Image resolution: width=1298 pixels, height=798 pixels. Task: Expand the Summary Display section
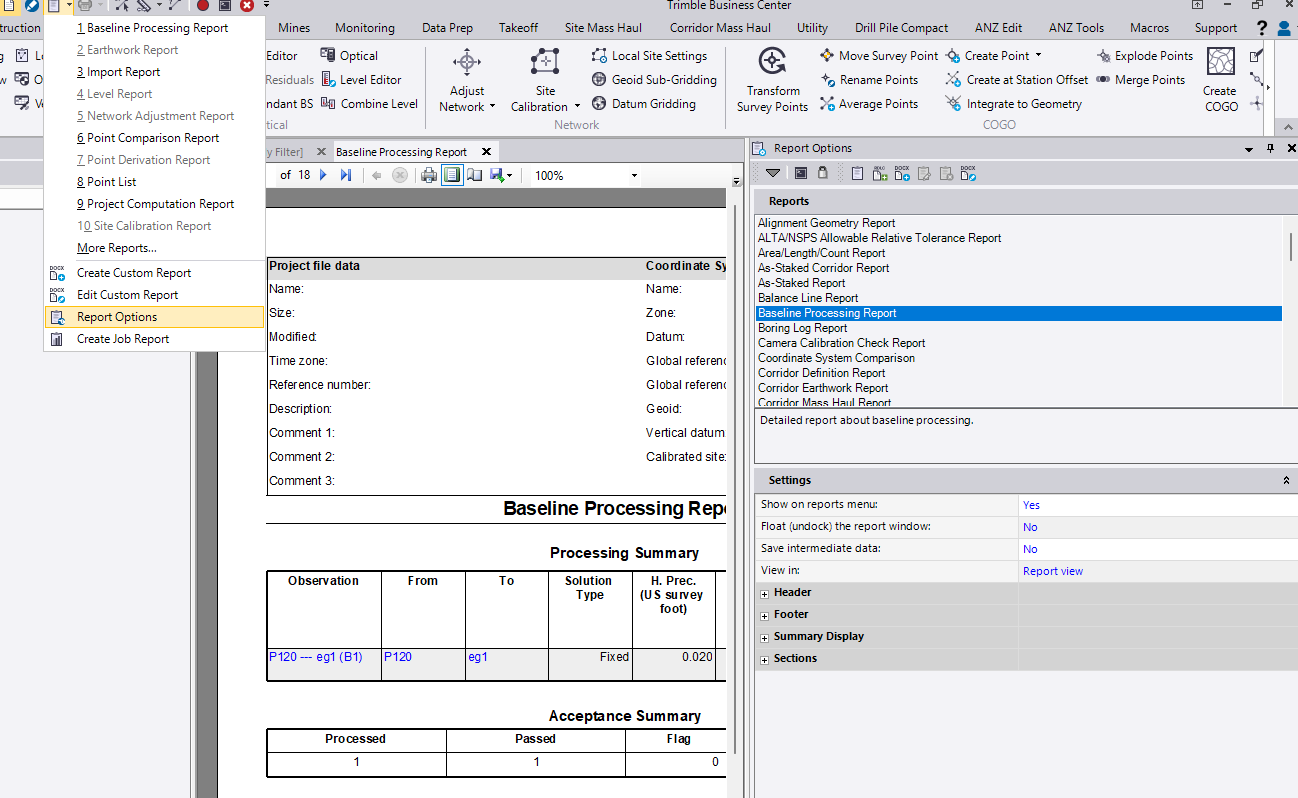point(765,637)
